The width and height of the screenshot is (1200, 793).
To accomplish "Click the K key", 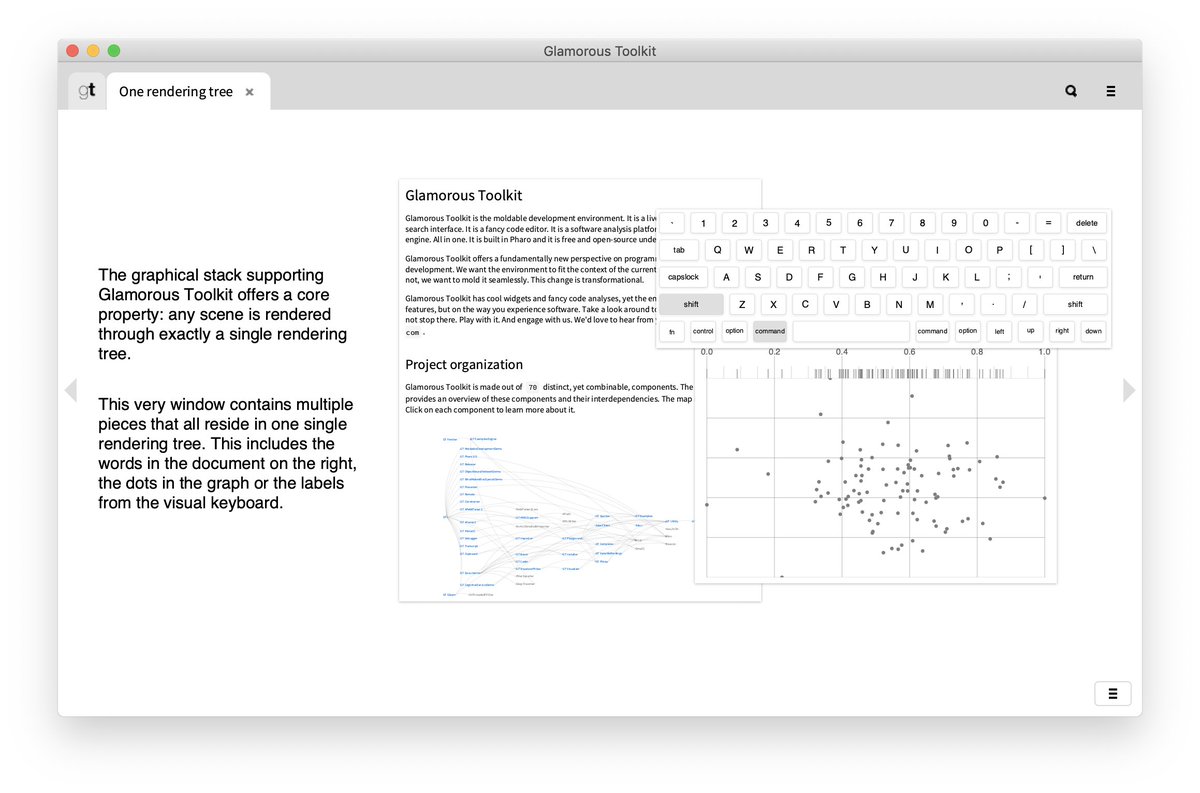I will pos(946,277).
